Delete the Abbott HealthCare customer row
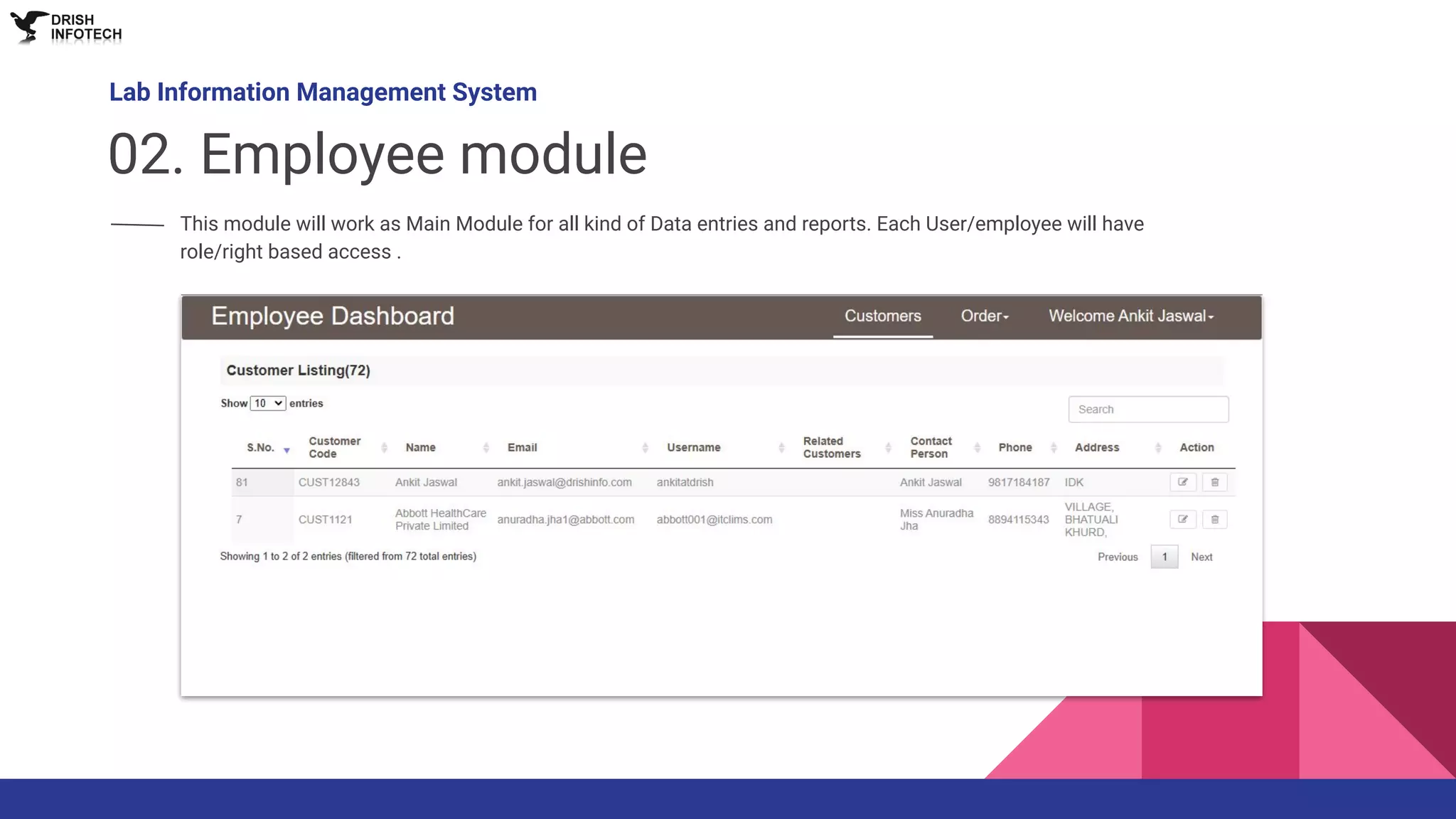This screenshot has height=819, width=1456. click(x=1214, y=520)
